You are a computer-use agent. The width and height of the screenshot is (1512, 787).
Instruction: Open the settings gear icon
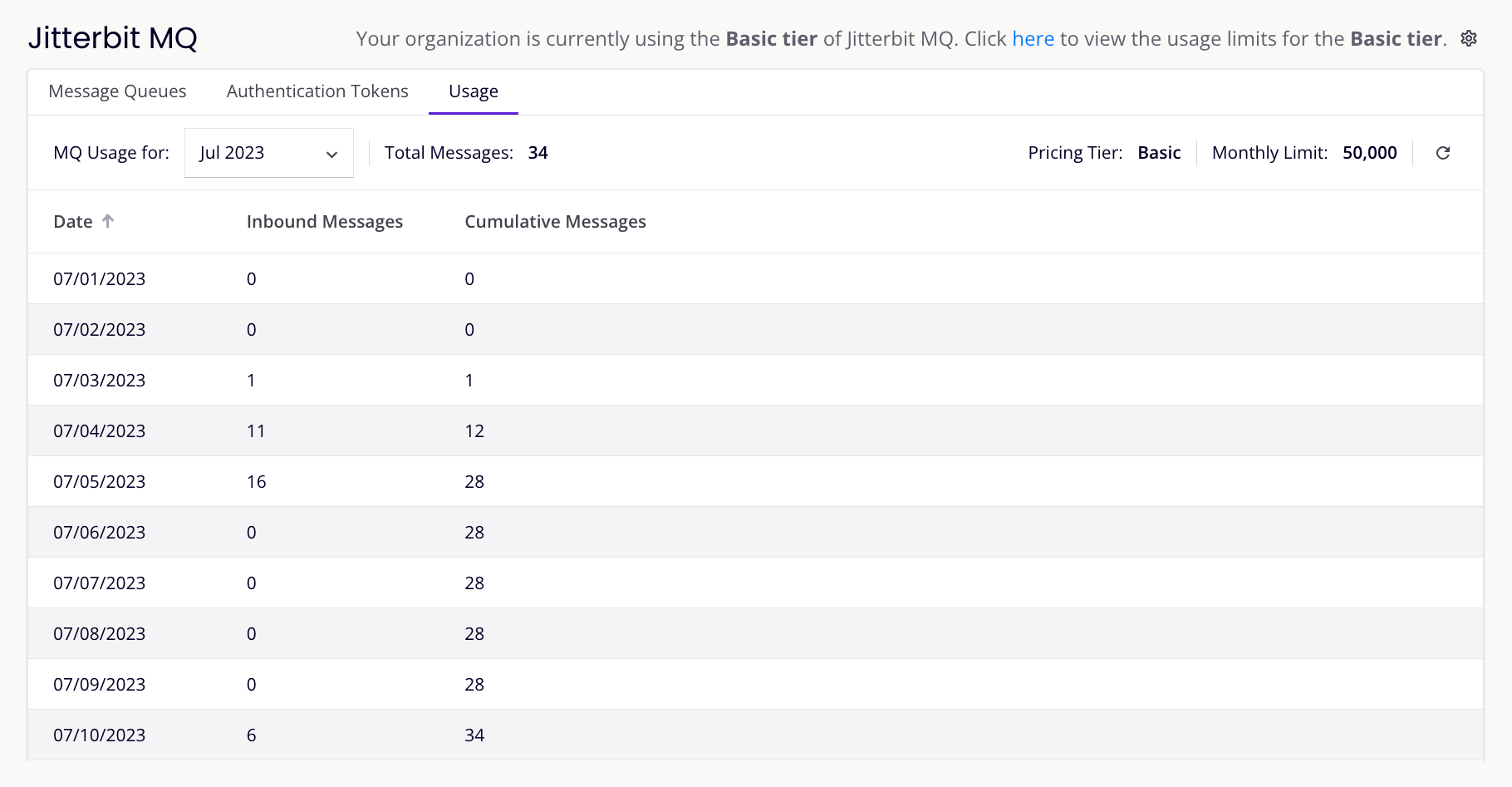coord(1469,38)
